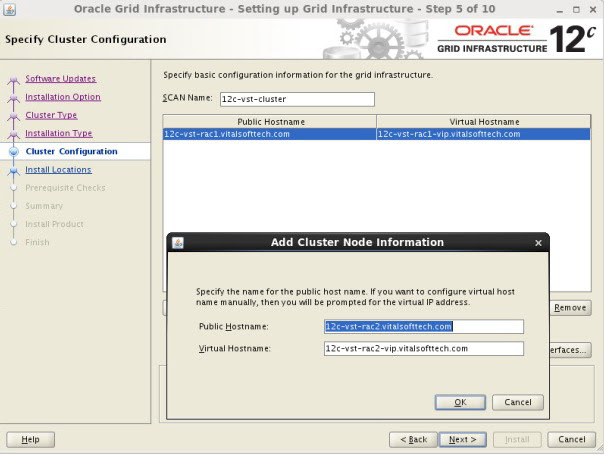Viewport: 604px width, 455px height.
Task: Maximize the Oracle Grid Infrastructure window
Action: (x=576, y=10)
